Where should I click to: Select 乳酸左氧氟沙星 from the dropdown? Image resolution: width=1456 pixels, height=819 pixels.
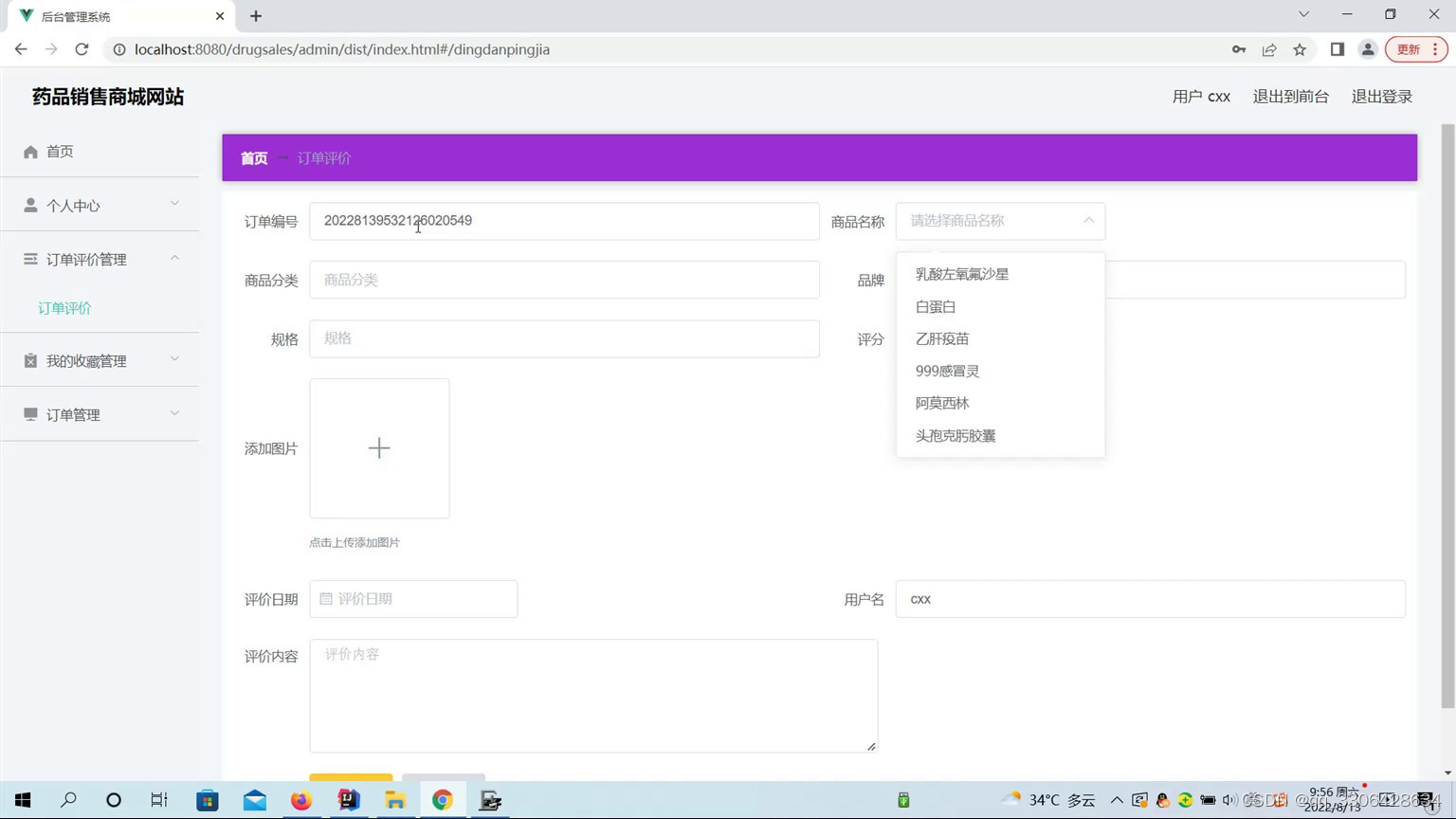click(1000, 274)
